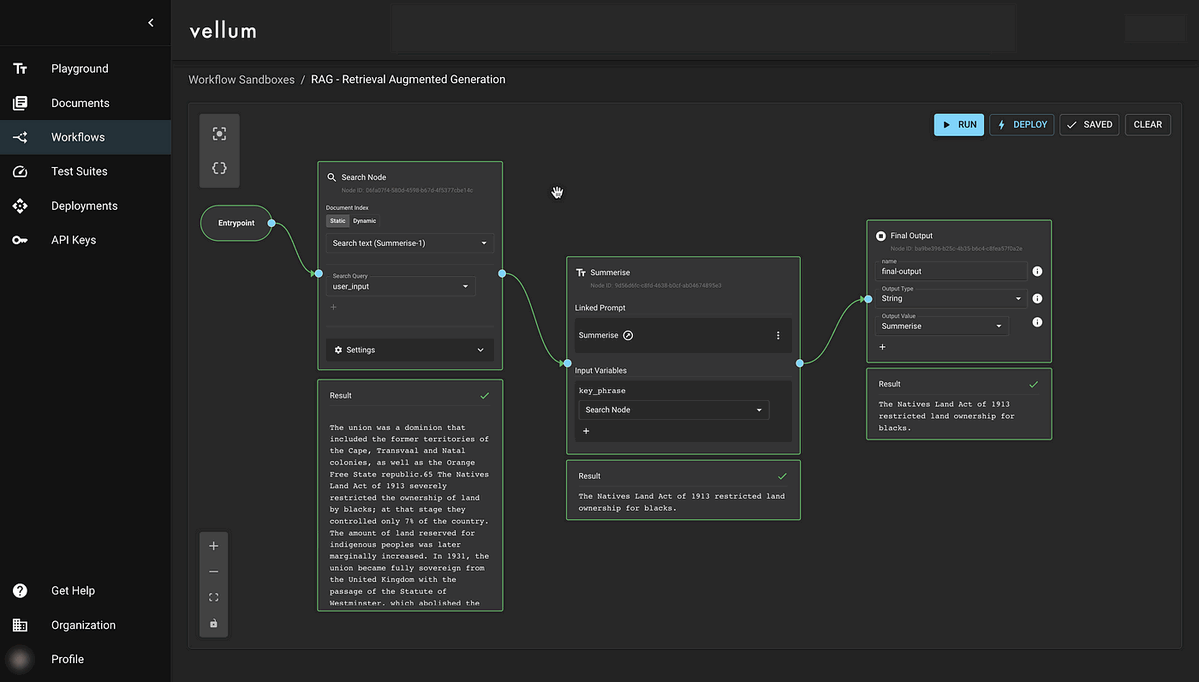Click the Search Node result checkmark

pyautogui.click(x=485, y=396)
